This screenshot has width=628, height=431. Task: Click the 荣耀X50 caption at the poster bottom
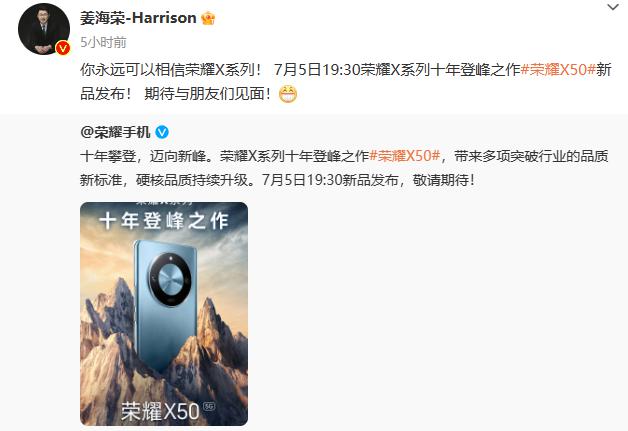pos(160,411)
